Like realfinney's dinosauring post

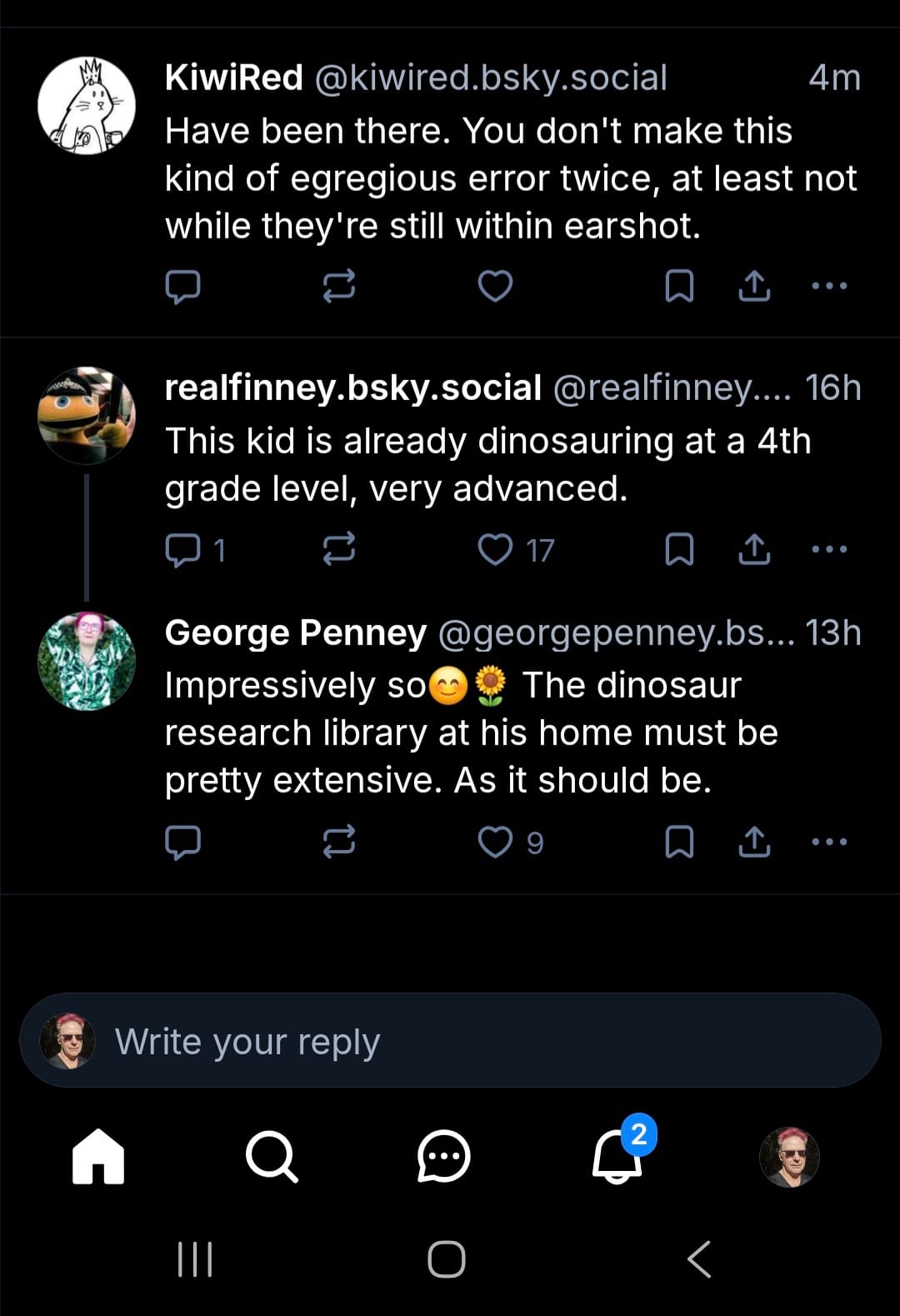[496, 549]
